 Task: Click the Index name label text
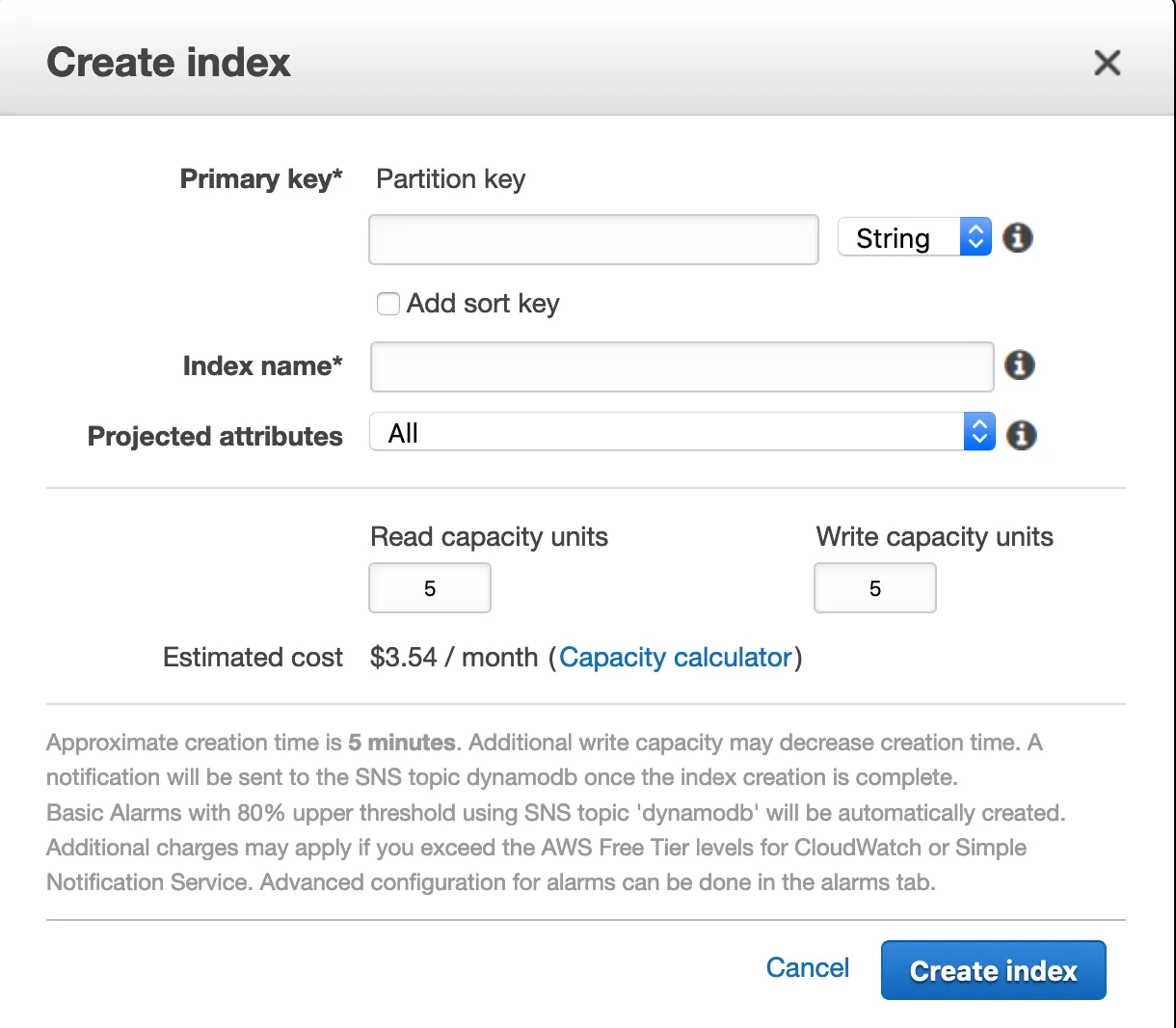(262, 366)
